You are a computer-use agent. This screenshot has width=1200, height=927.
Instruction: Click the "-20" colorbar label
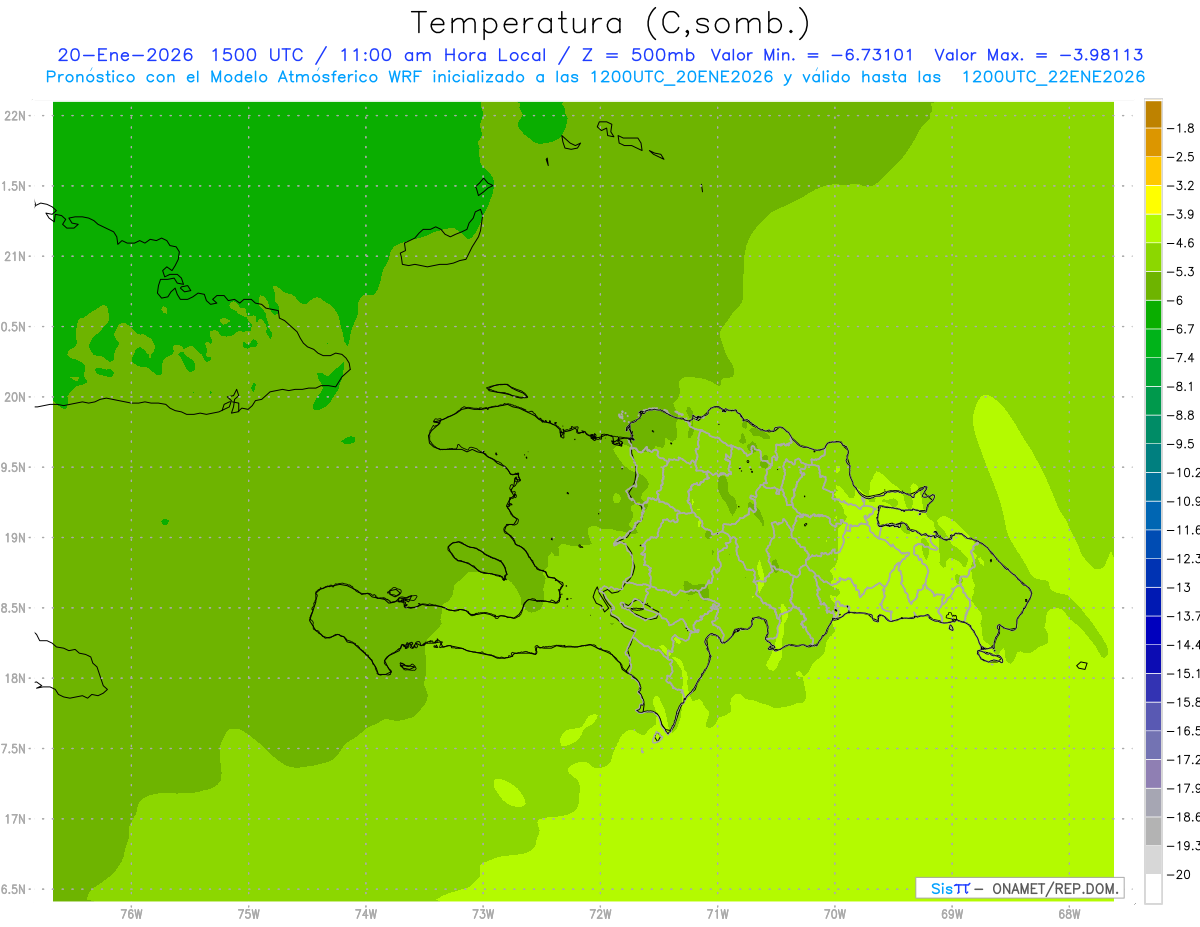click(x=1180, y=874)
